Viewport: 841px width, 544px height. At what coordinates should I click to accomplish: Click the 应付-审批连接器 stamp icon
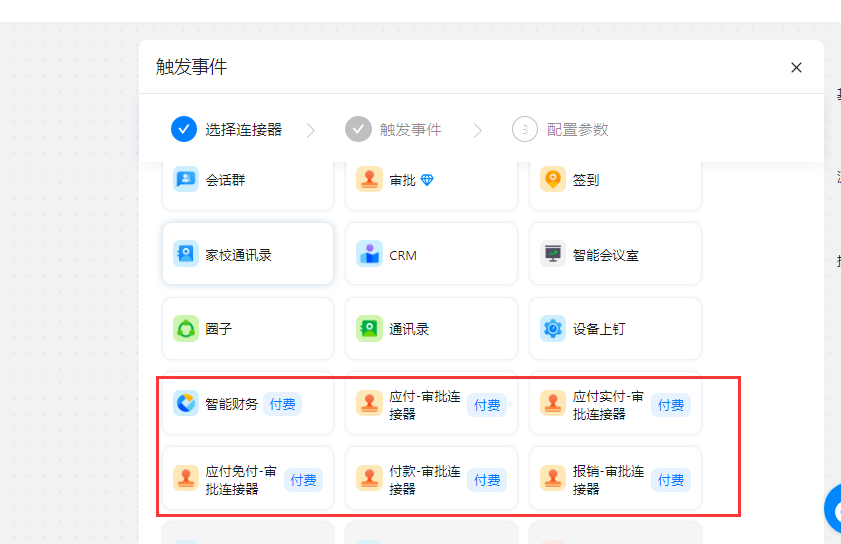click(x=369, y=403)
